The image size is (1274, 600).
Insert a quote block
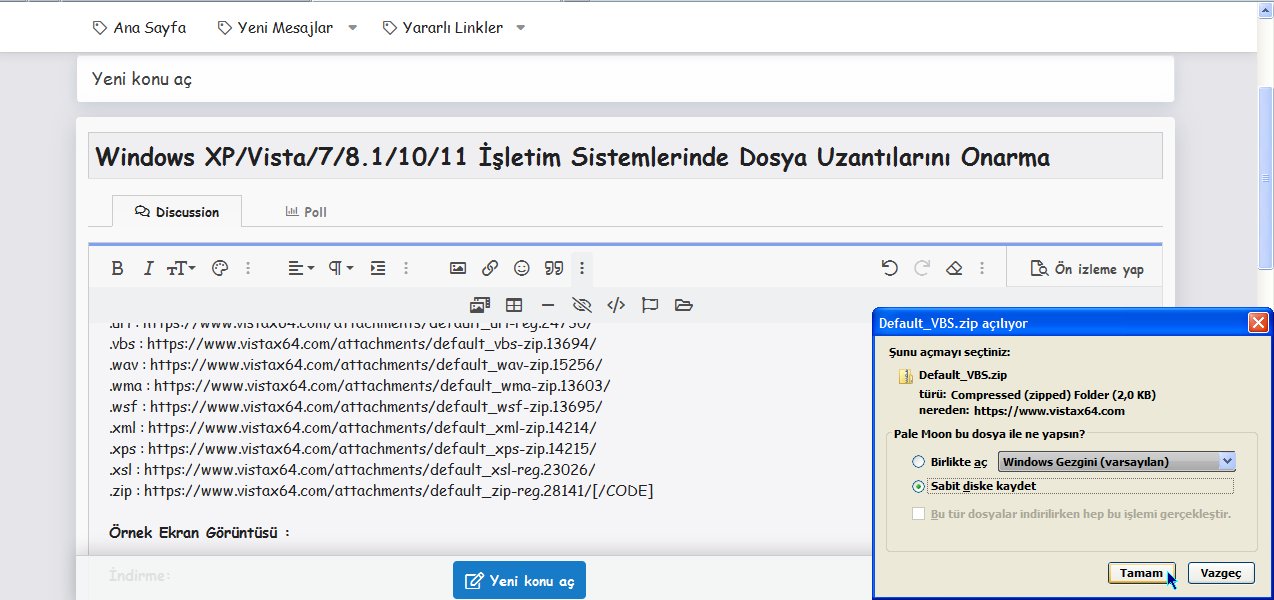click(554, 268)
